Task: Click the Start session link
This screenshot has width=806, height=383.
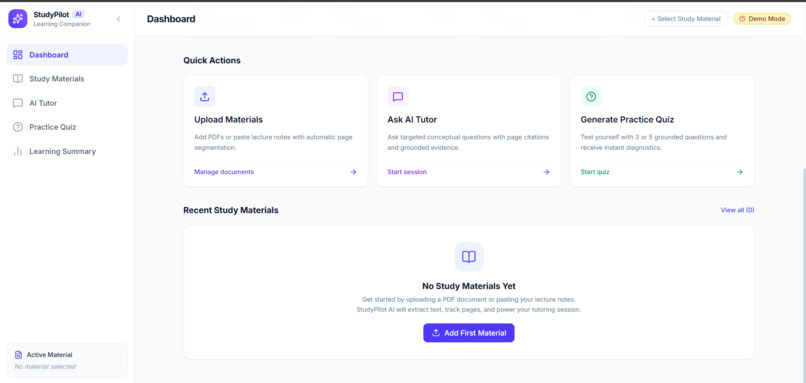Action: point(407,172)
